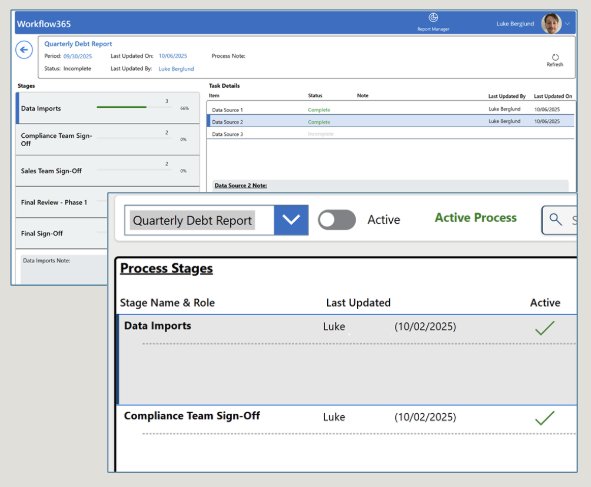Click the Last Updated column header
Image resolution: width=591 pixels, height=487 pixels.
[358, 303]
